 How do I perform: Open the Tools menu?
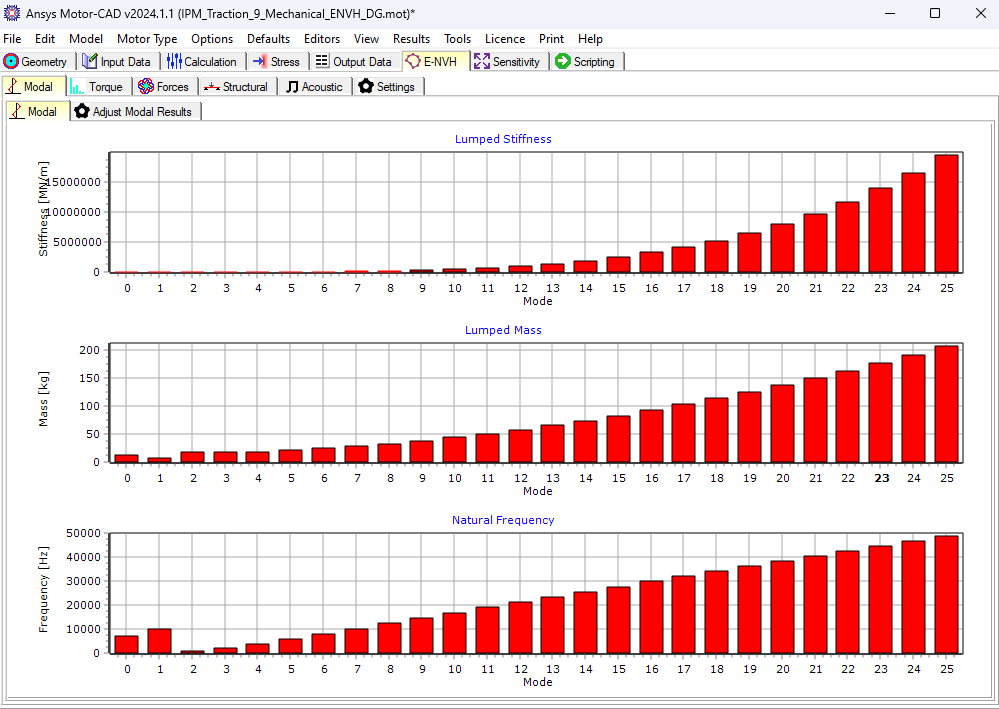tap(457, 39)
